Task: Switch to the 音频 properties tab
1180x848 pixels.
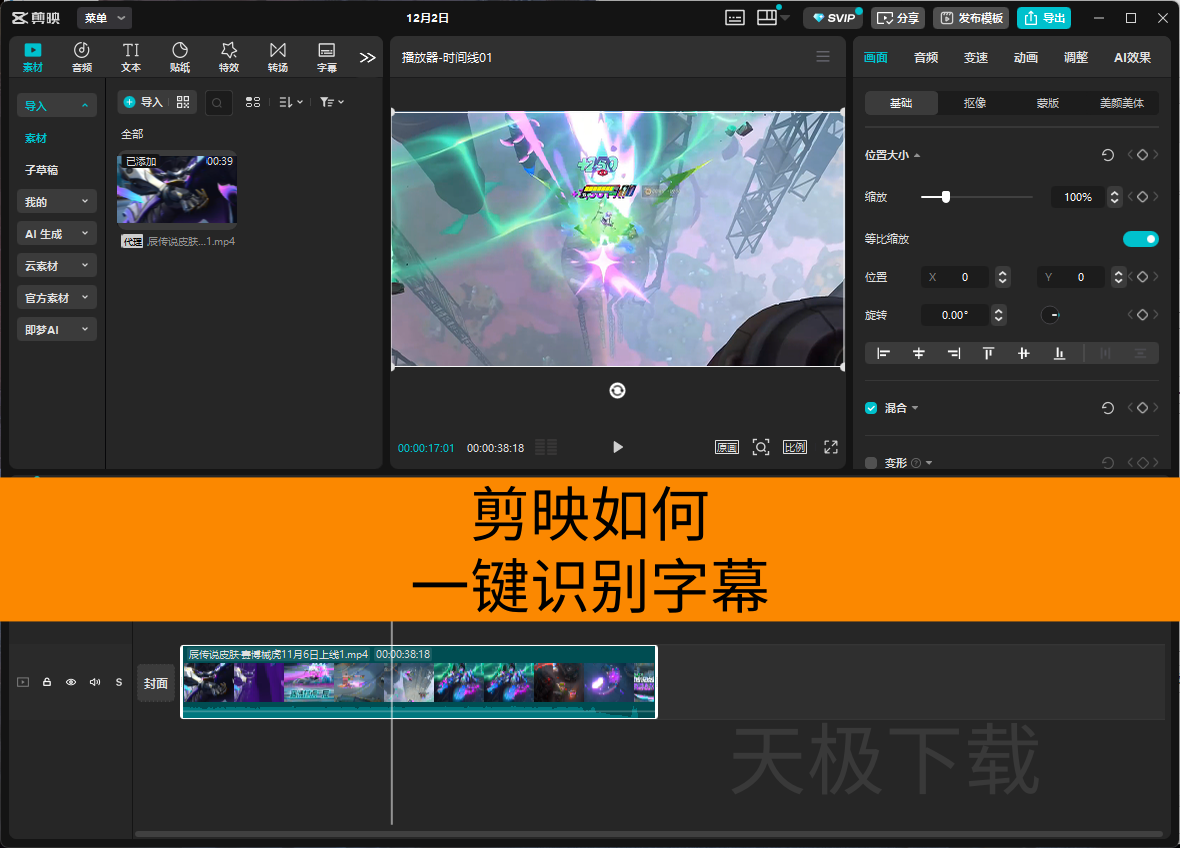Action: point(926,58)
